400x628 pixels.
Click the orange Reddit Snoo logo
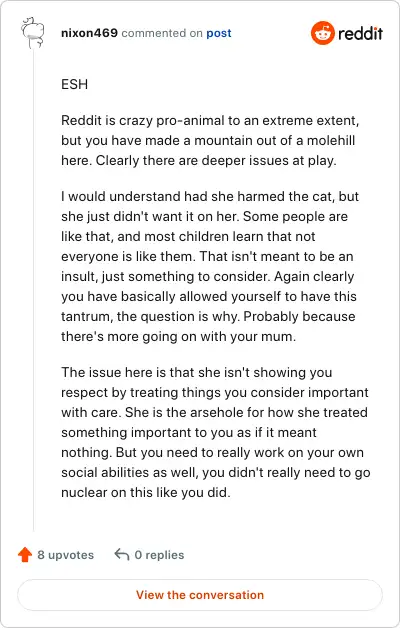click(x=322, y=33)
